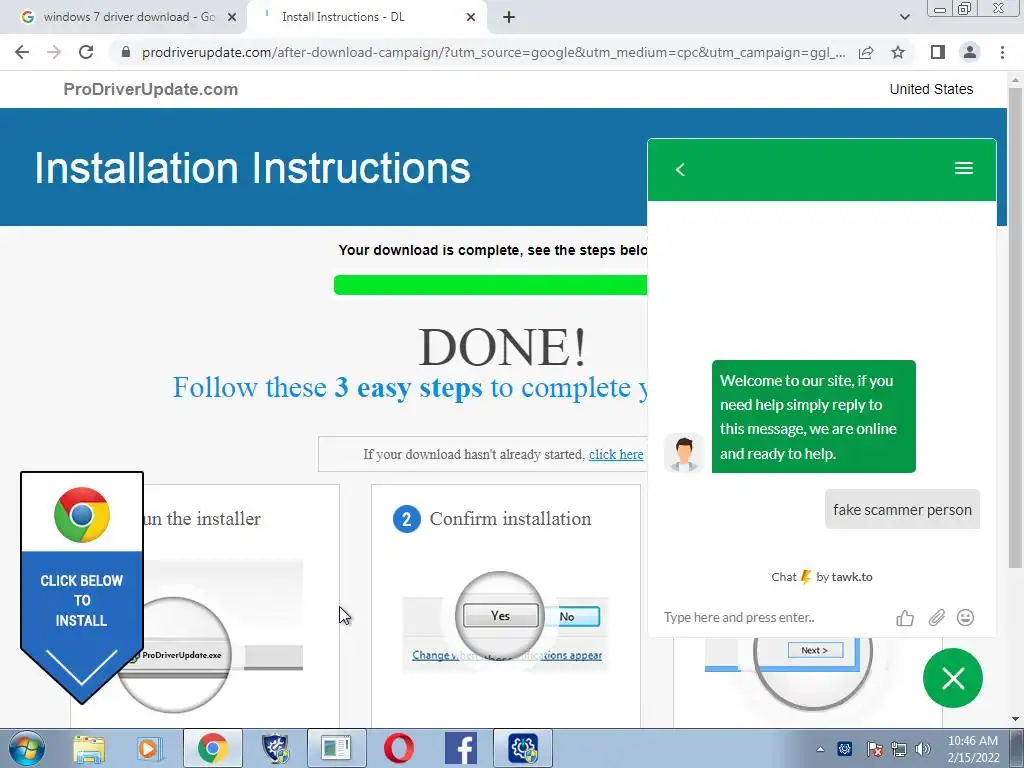Image resolution: width=1024 pixels, height=768 pixels.
Task: Open the Chrome profile avatar
Action: pos(970,52)
